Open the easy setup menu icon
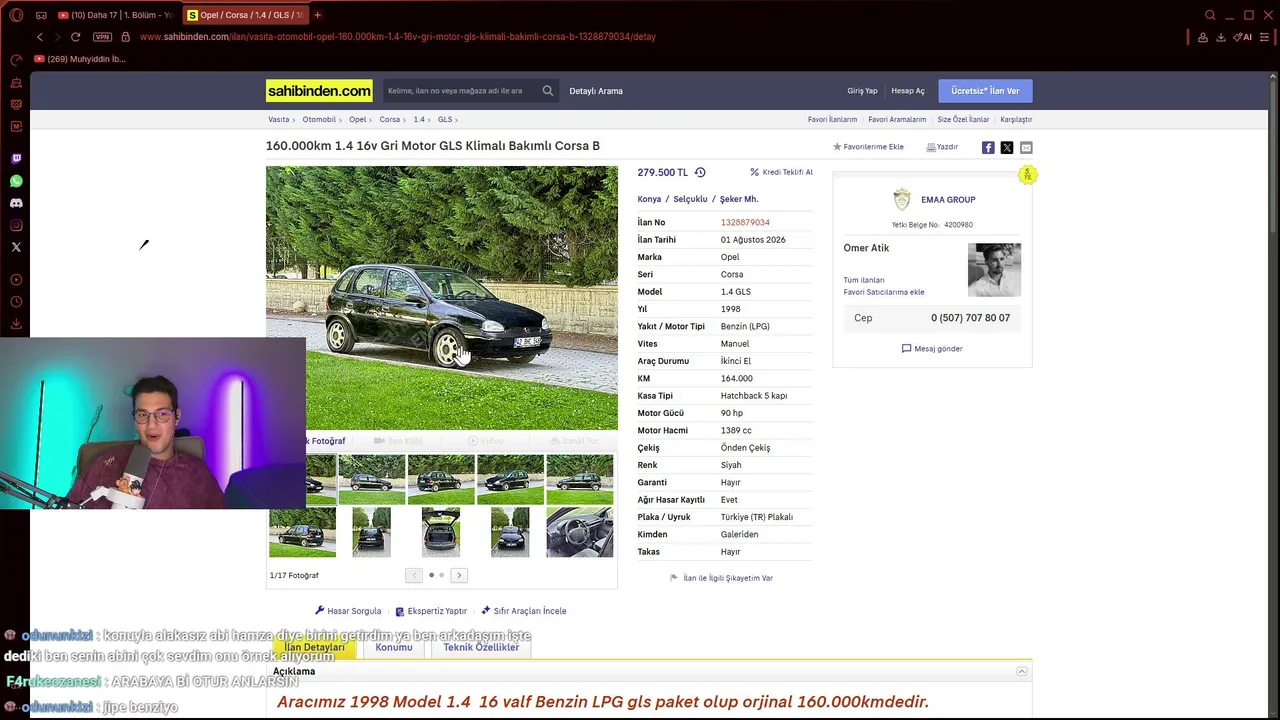Screen dimensions: 1280x720 [x=1265, y=37]
